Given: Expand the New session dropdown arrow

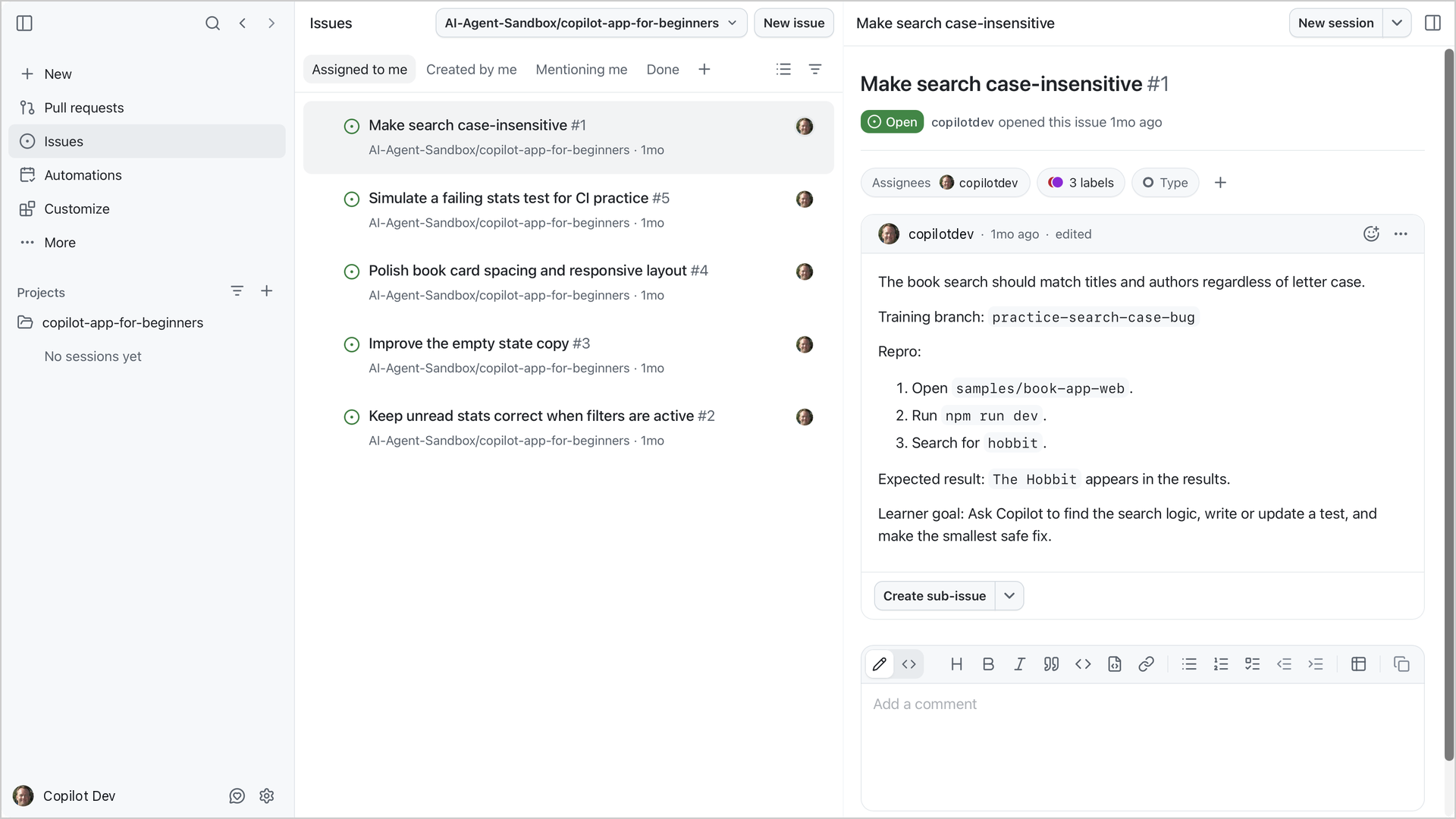Looking at the screenshot, I should 1397,24.
